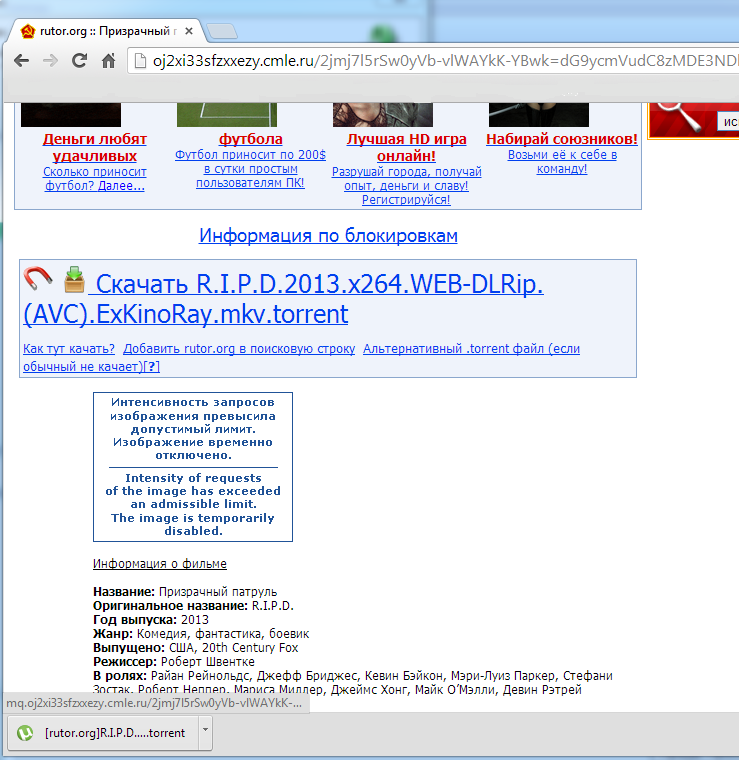This screenshot has width=739, height=760.
Task: Click the green download box icon
Action: pyautogui.click(x=75, y=279)
